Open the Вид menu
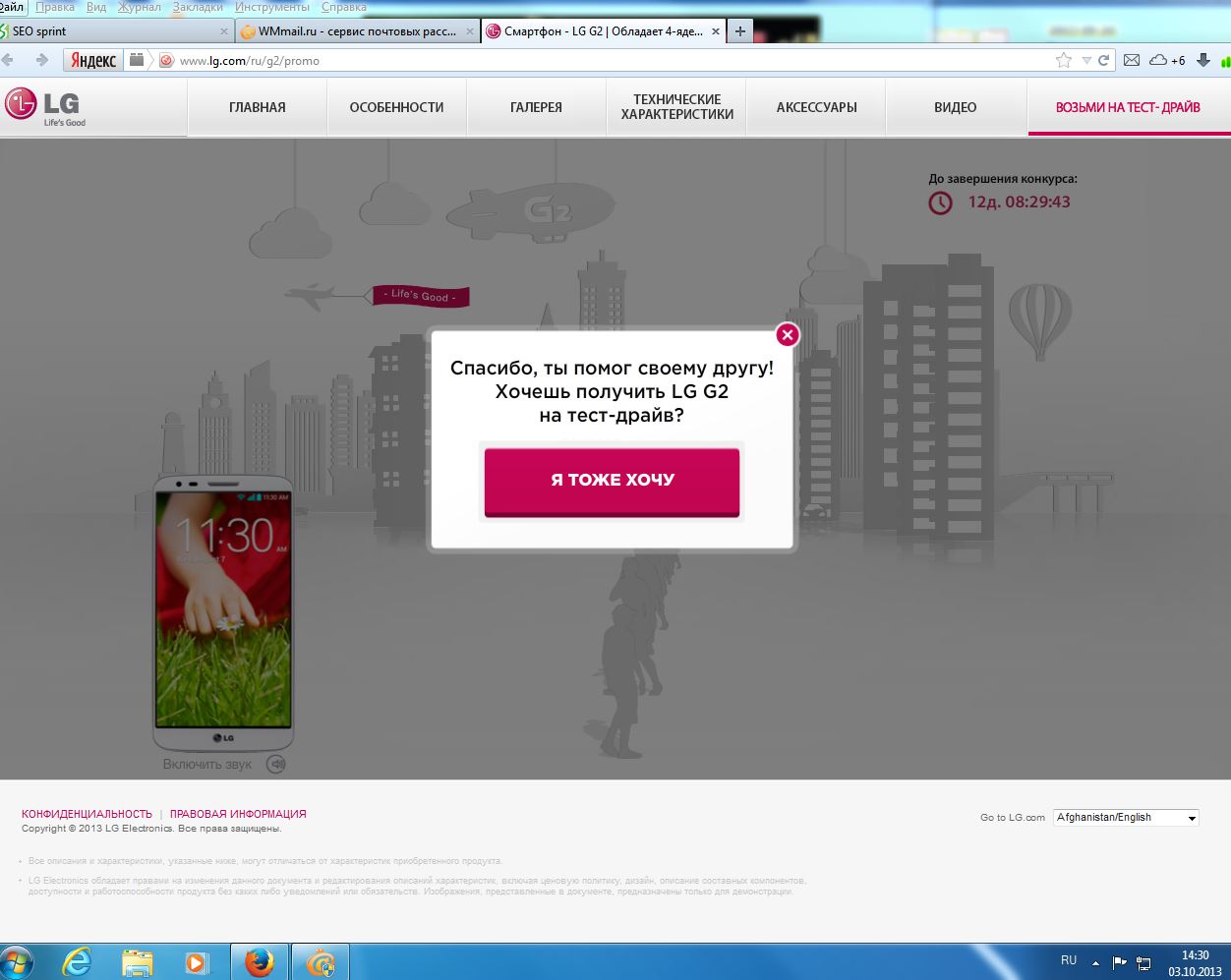Screen dimensions: 1231x980 point(96,7)
